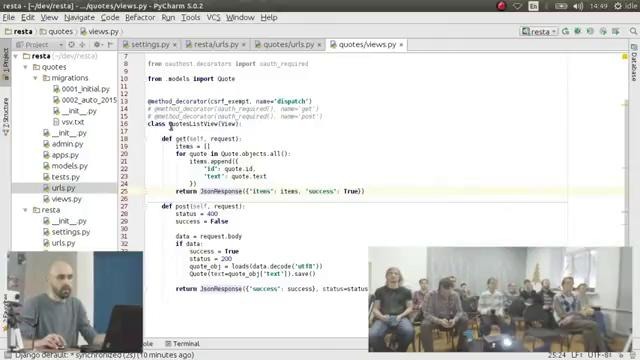Open the volume indicator in the top panel
The width and height of the screenshot is (640, 360).
pyautogui.click(x=578, y=6)
